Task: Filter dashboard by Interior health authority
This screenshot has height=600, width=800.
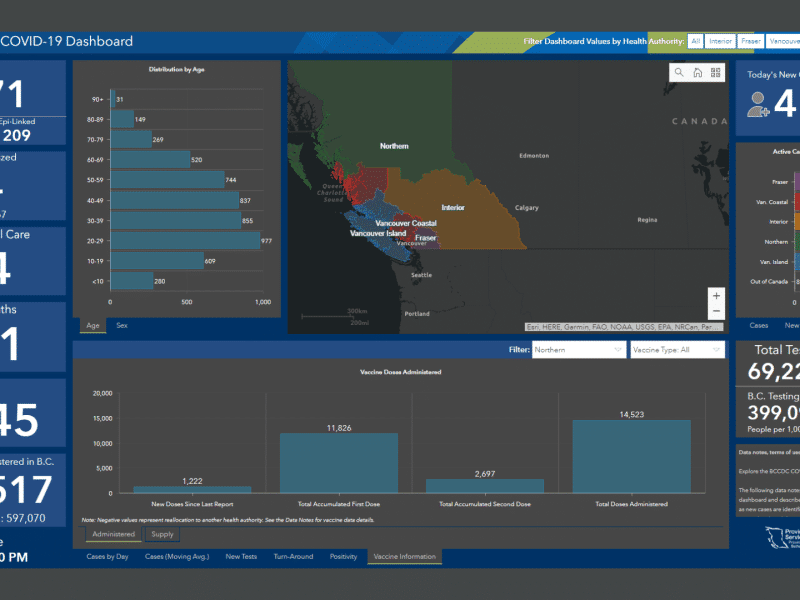Action: tap(720, 41)
